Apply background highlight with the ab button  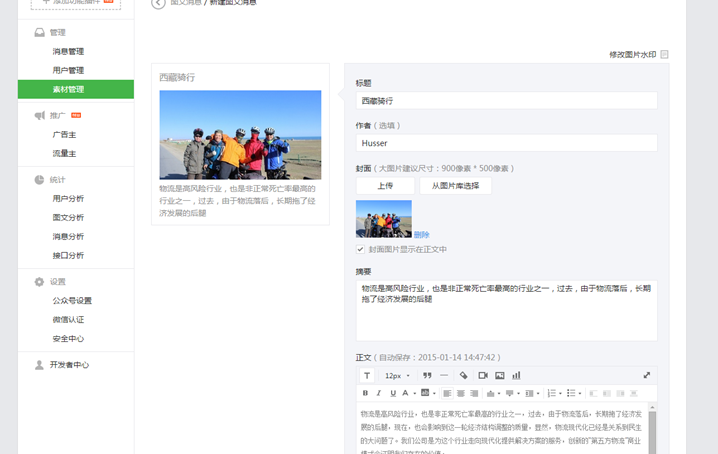(x=425, y=393)
